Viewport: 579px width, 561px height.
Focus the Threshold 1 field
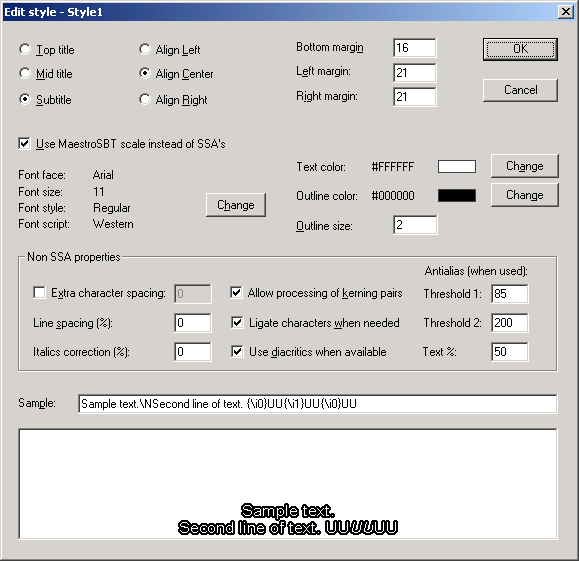510,294
